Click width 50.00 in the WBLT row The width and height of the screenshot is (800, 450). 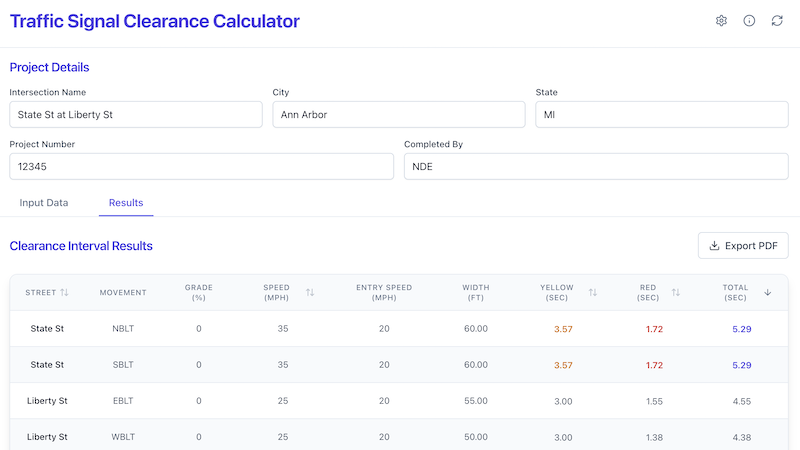click(x=476, y=437)
